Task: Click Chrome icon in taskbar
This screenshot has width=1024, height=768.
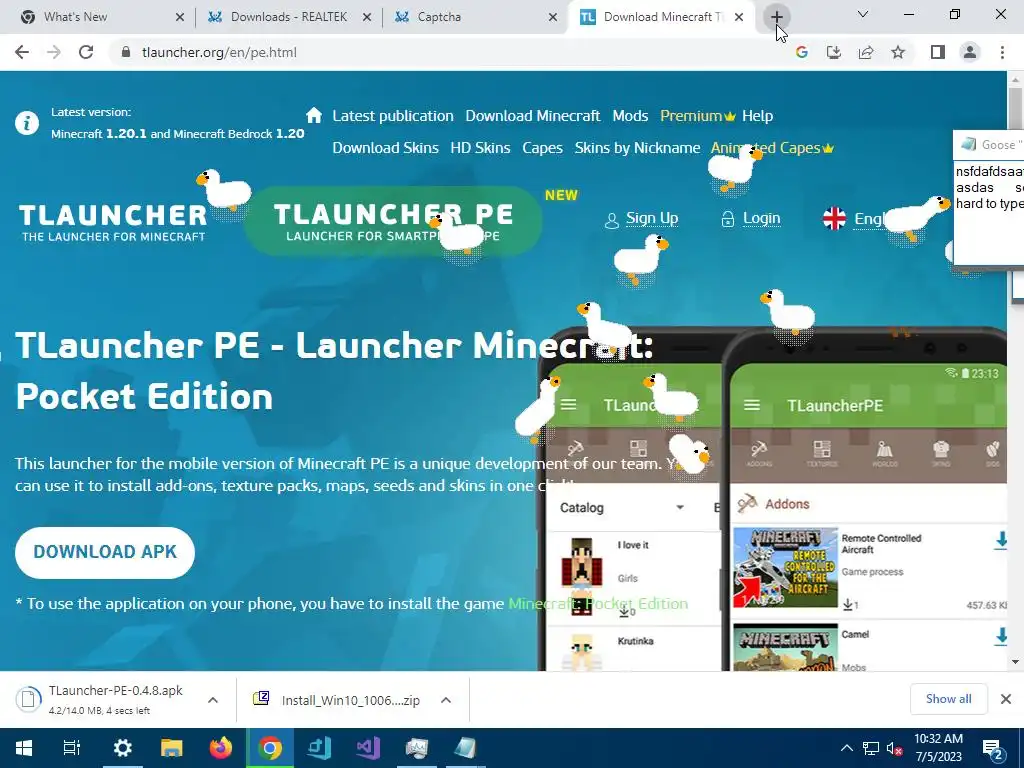Action: click(x=270, y=748)
